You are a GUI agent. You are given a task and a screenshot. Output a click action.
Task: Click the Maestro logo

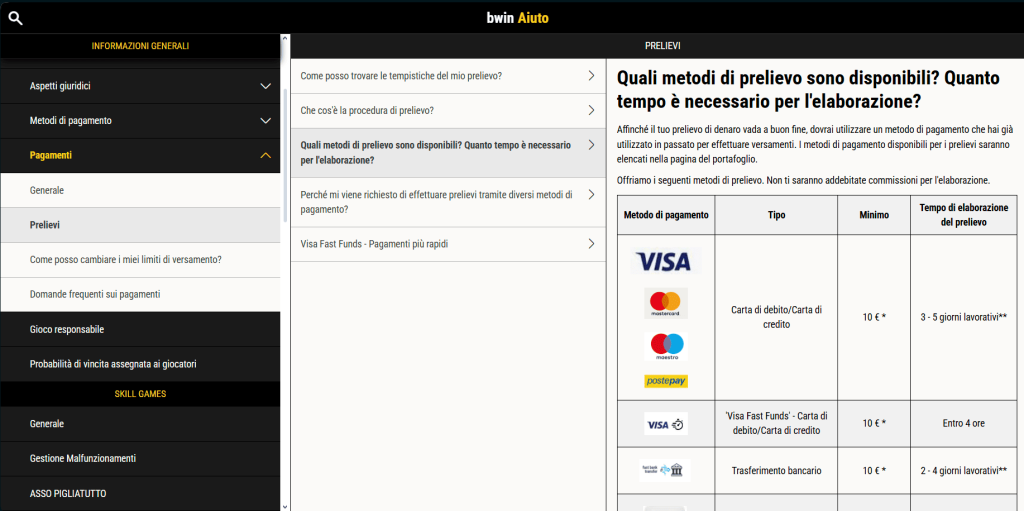665,346
